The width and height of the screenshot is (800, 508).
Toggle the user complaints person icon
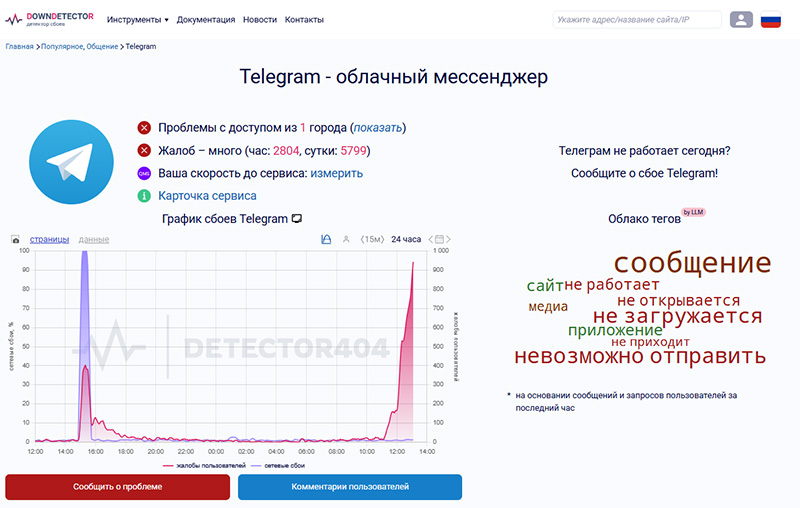346,239
